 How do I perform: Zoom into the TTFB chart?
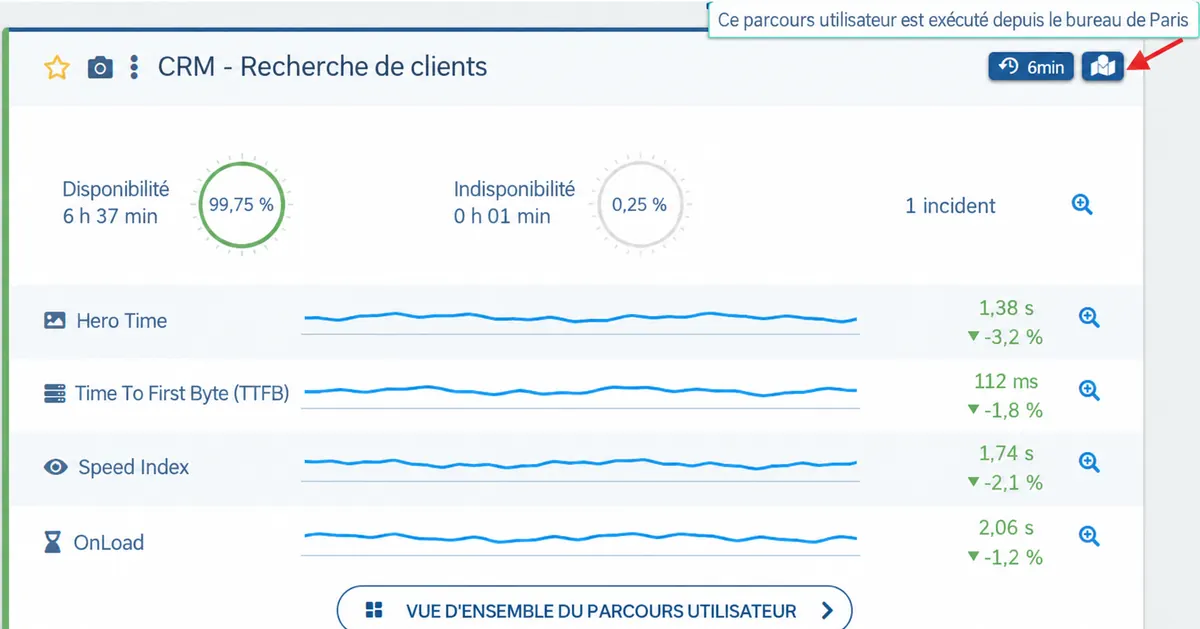point(1090,390)
